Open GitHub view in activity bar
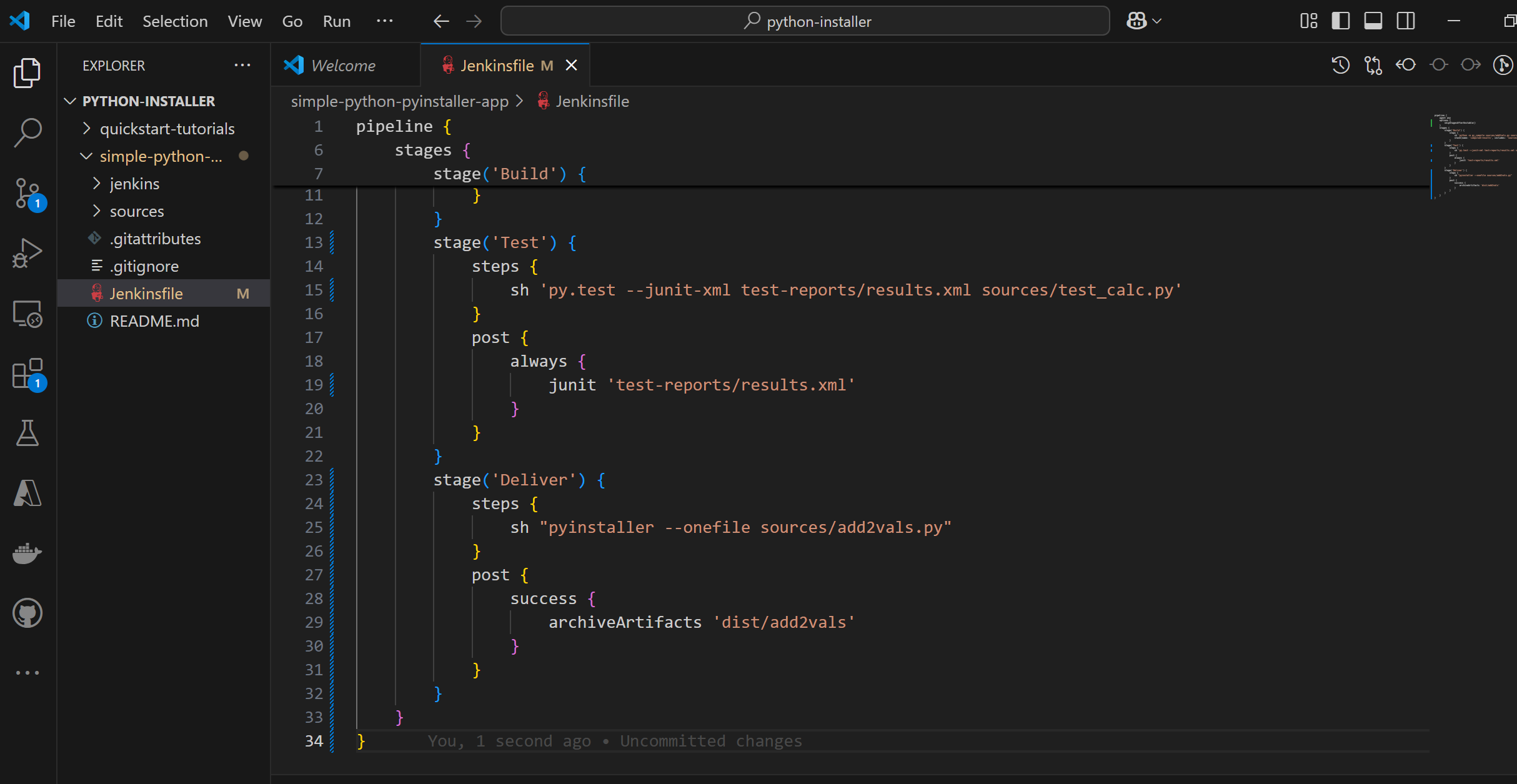The height and width of the screenshot is (784, 1517). (27, 613)
